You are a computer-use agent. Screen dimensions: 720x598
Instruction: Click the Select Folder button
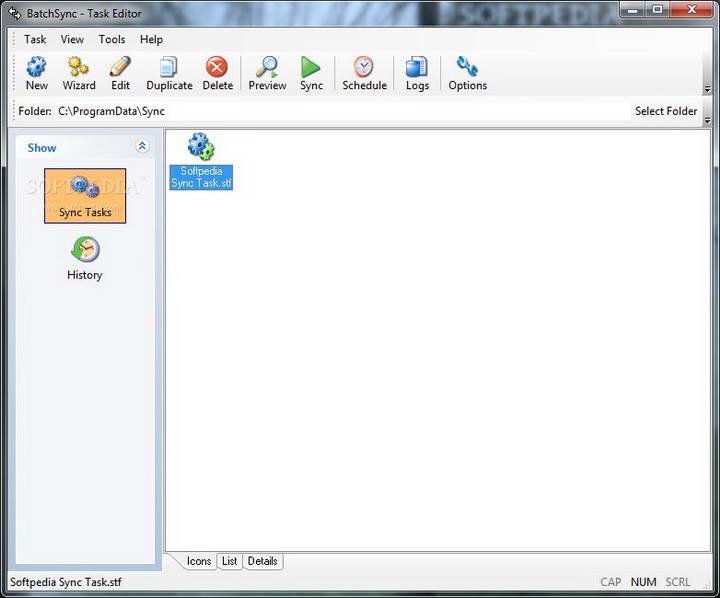click(x=666, y=111)
